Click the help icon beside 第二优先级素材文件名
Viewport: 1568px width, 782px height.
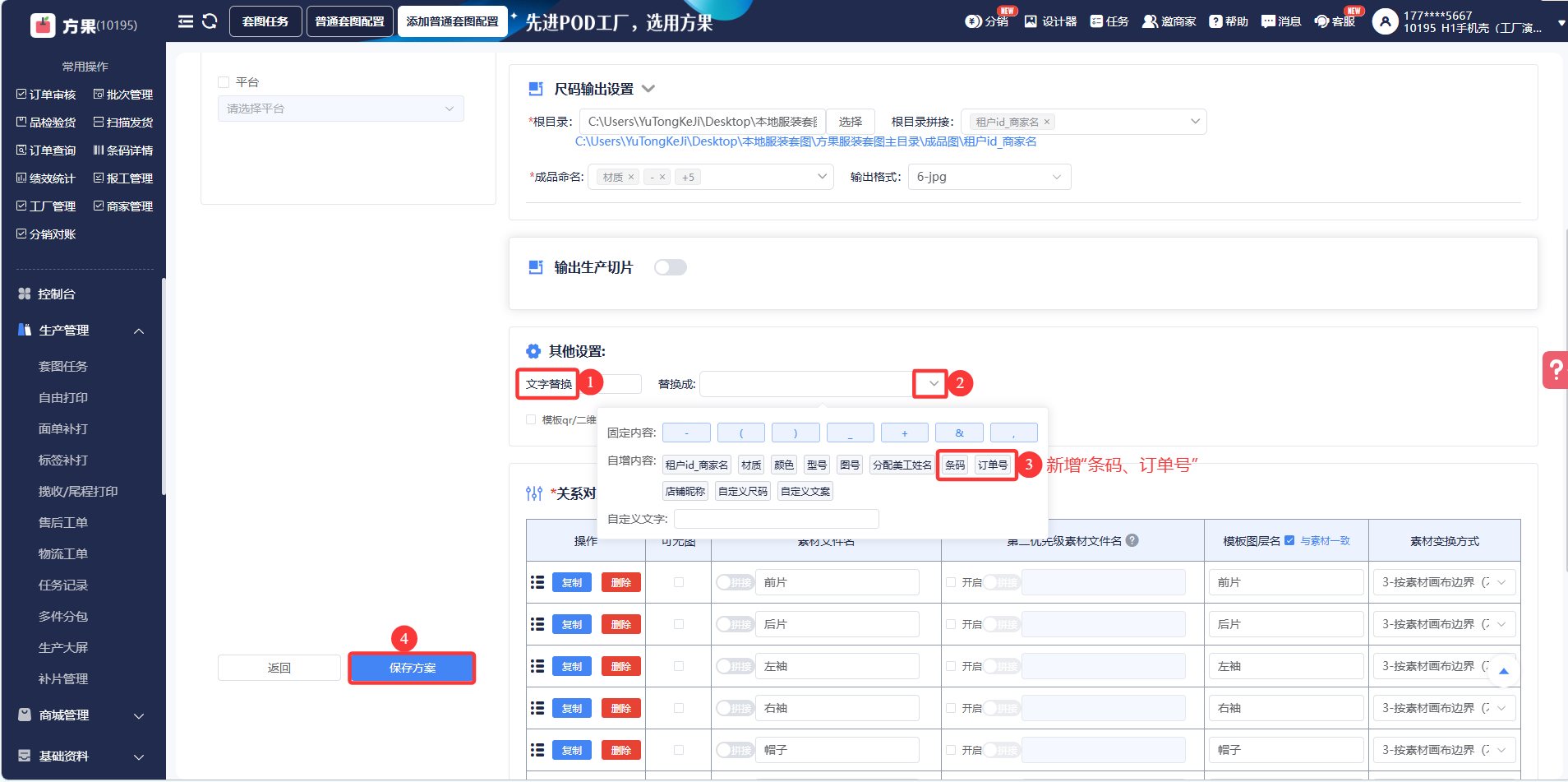pyautogui.click(x=1132, y=540)
